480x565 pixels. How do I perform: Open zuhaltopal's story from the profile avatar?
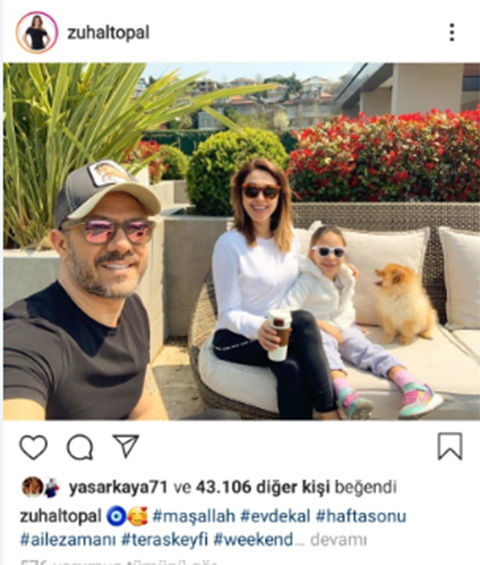[36, 32]
